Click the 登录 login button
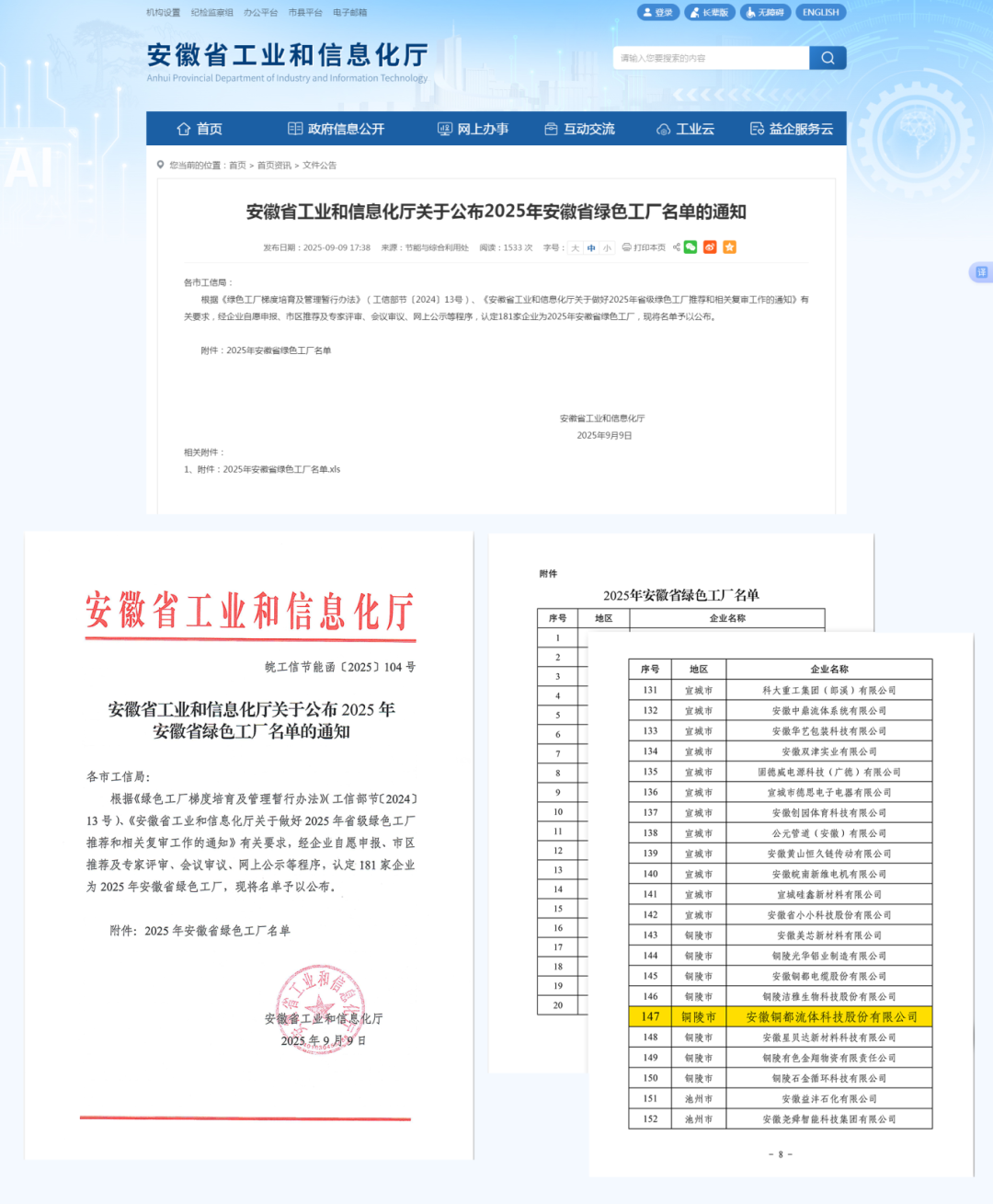The height and width of the screenshot is (1204, 993). 658,13
